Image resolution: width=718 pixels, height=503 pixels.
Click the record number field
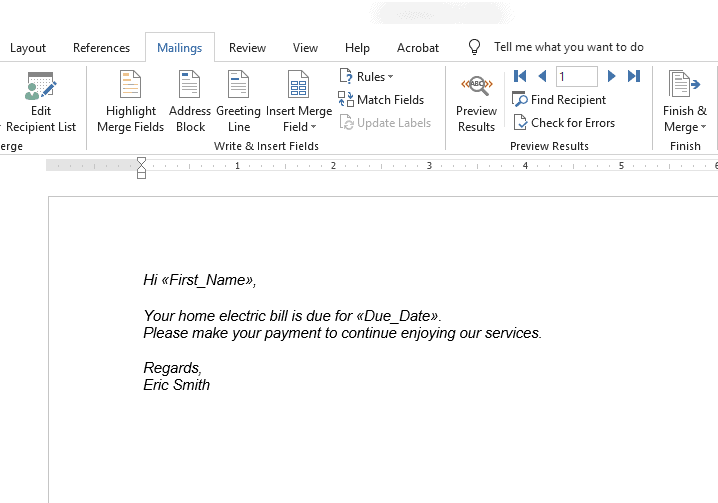[x=577, y=76]
